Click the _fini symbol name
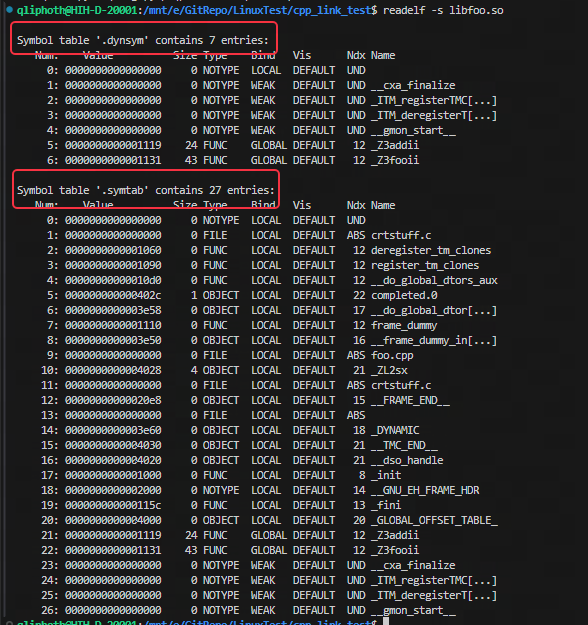This screenshot has height=625, width=588. (386, 505)
